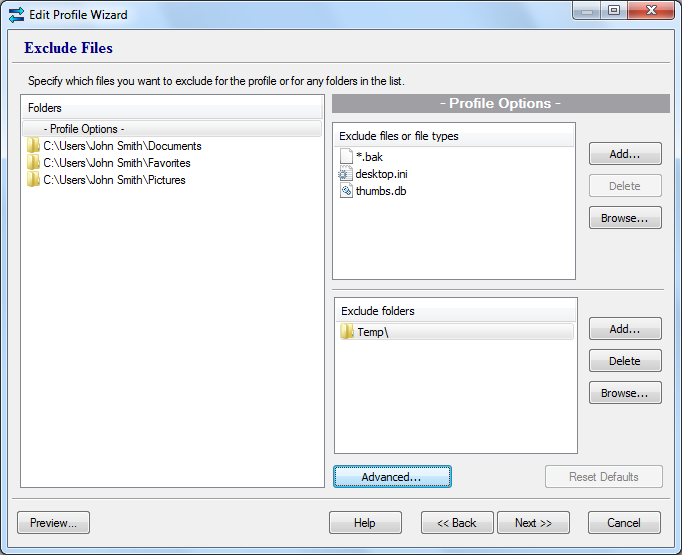Add a folder to Exclude folders list

coord(625,329)
